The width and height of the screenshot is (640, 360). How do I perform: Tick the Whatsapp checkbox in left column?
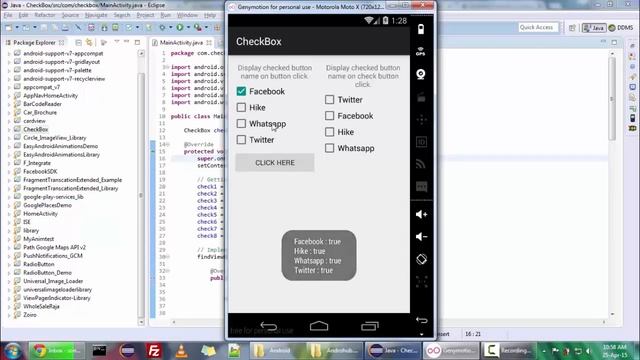(x=241, y=123)
